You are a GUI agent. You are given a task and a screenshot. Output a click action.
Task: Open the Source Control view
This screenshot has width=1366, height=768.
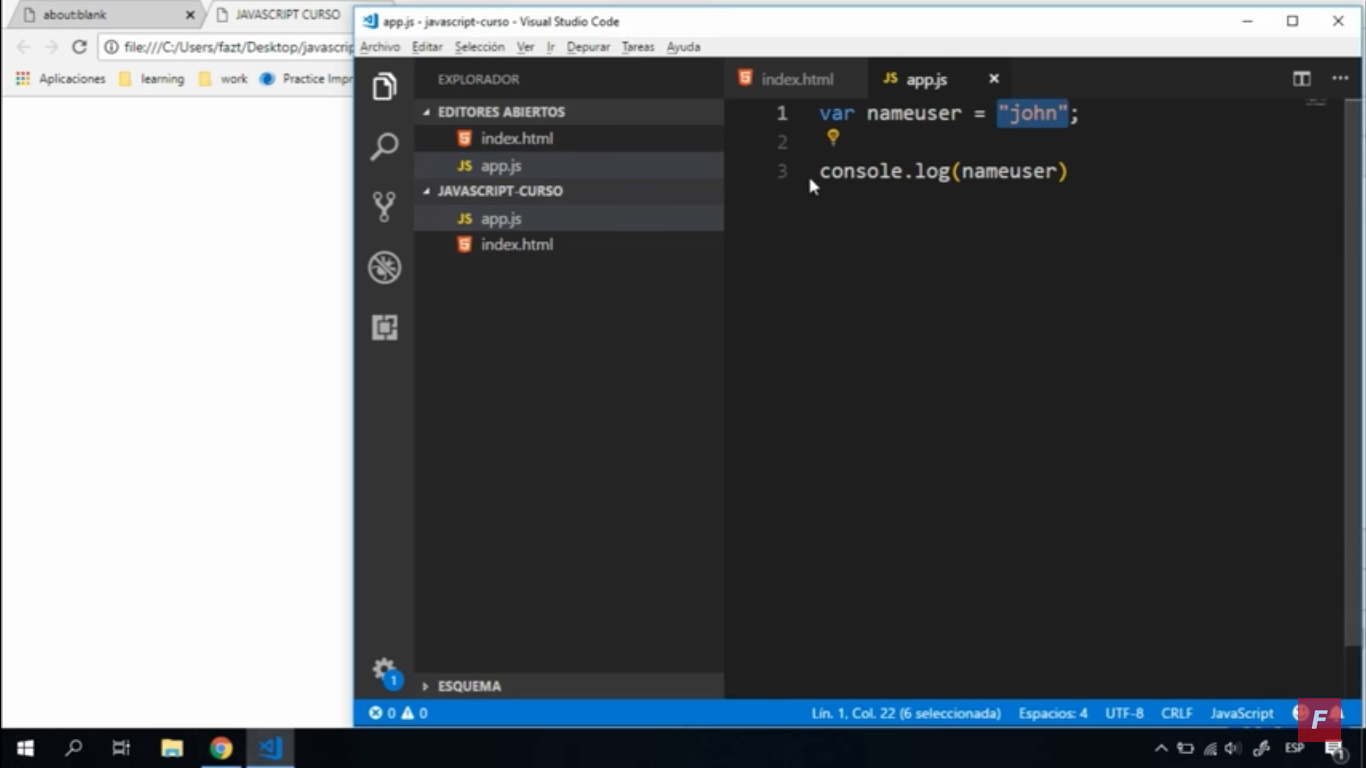384,207
